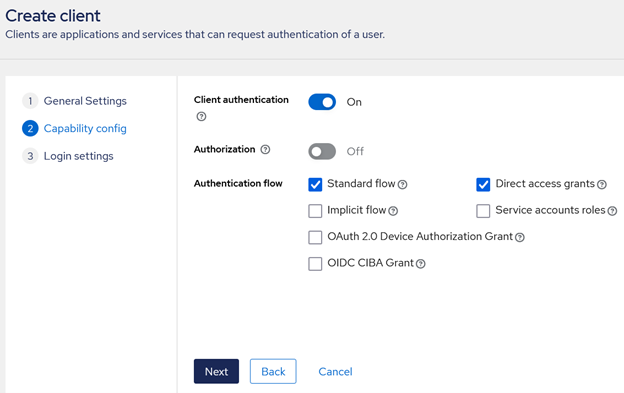
Task: Show help for Implicit flow
Action: (393, 211)
